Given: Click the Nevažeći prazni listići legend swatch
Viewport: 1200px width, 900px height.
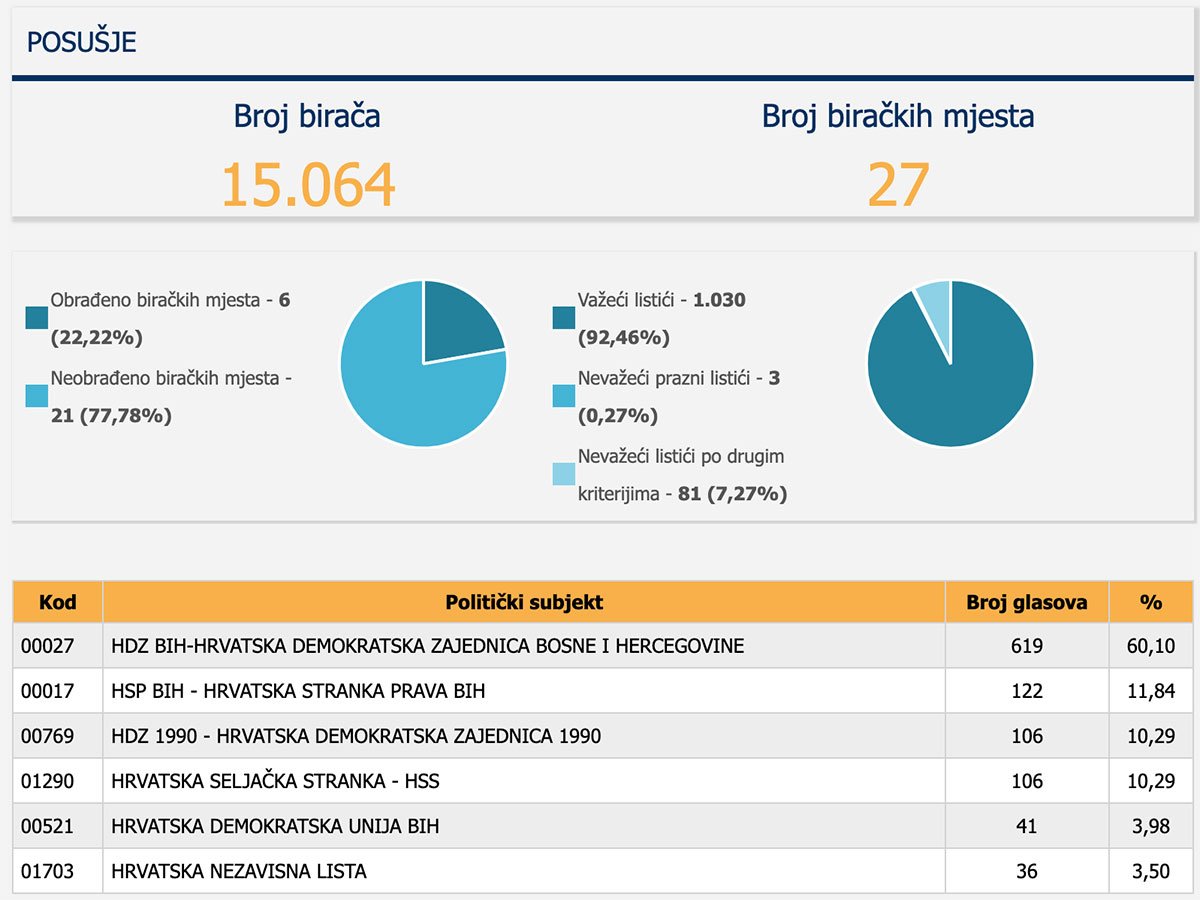Looking at the screenshot, I should (x=564, y=396).
